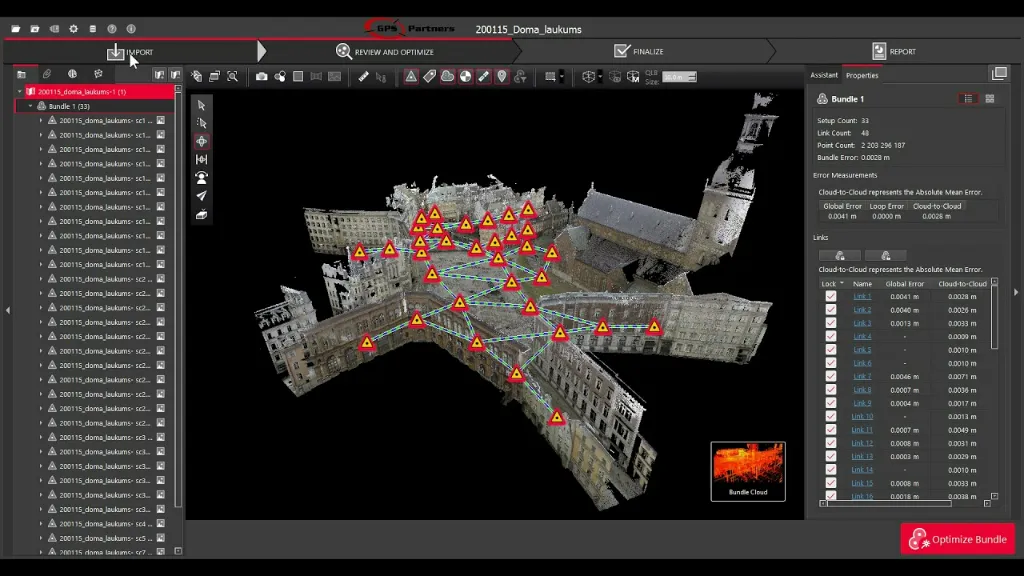1024x576 pixels.
Task: Switch Bundle 1 panel to grid view
Action: tap(990, 99)
